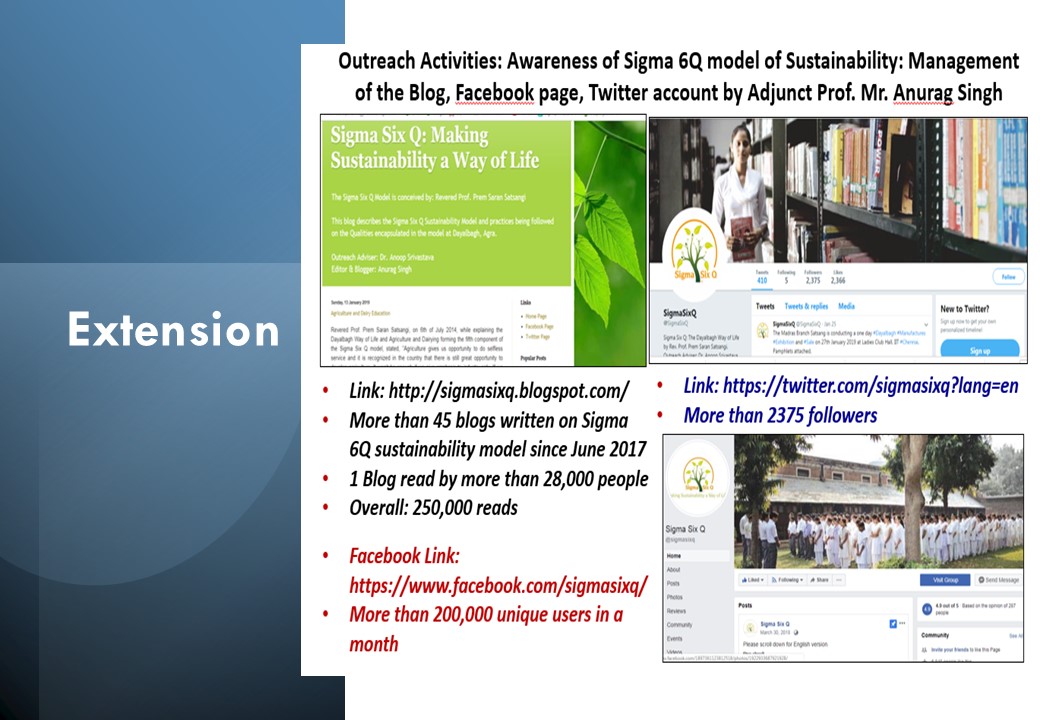
Task: Click the Share button on Facebook page
Action: pos(819,579)
